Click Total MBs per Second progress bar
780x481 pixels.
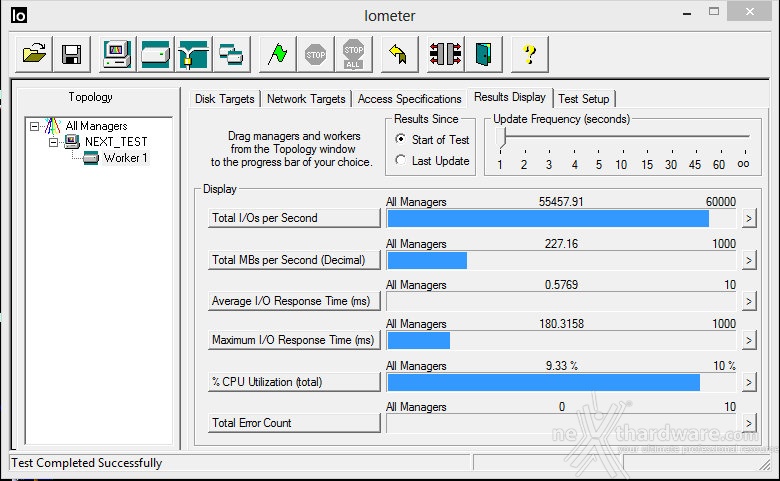point(561,260)
